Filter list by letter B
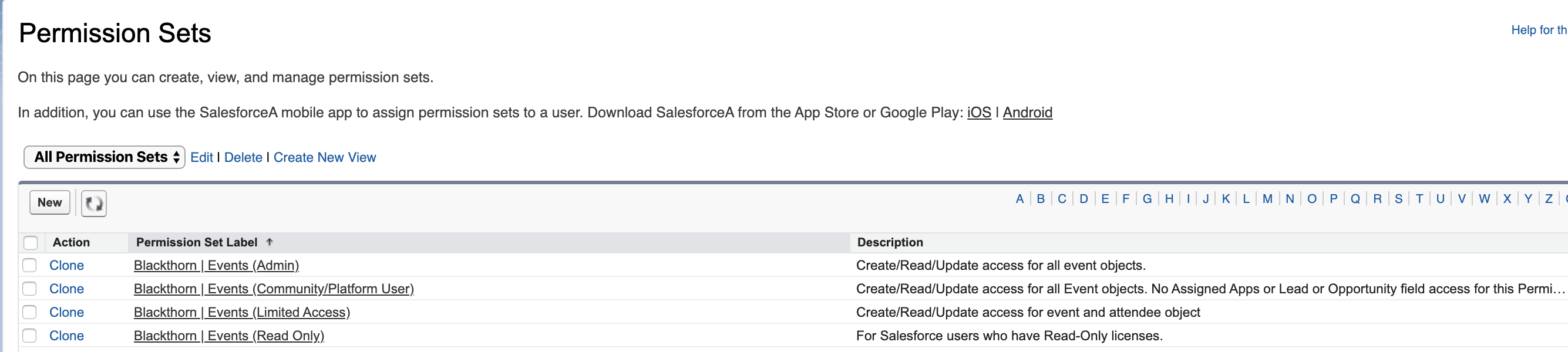This screenshot has height=352, width=1568. (1040, 199)
